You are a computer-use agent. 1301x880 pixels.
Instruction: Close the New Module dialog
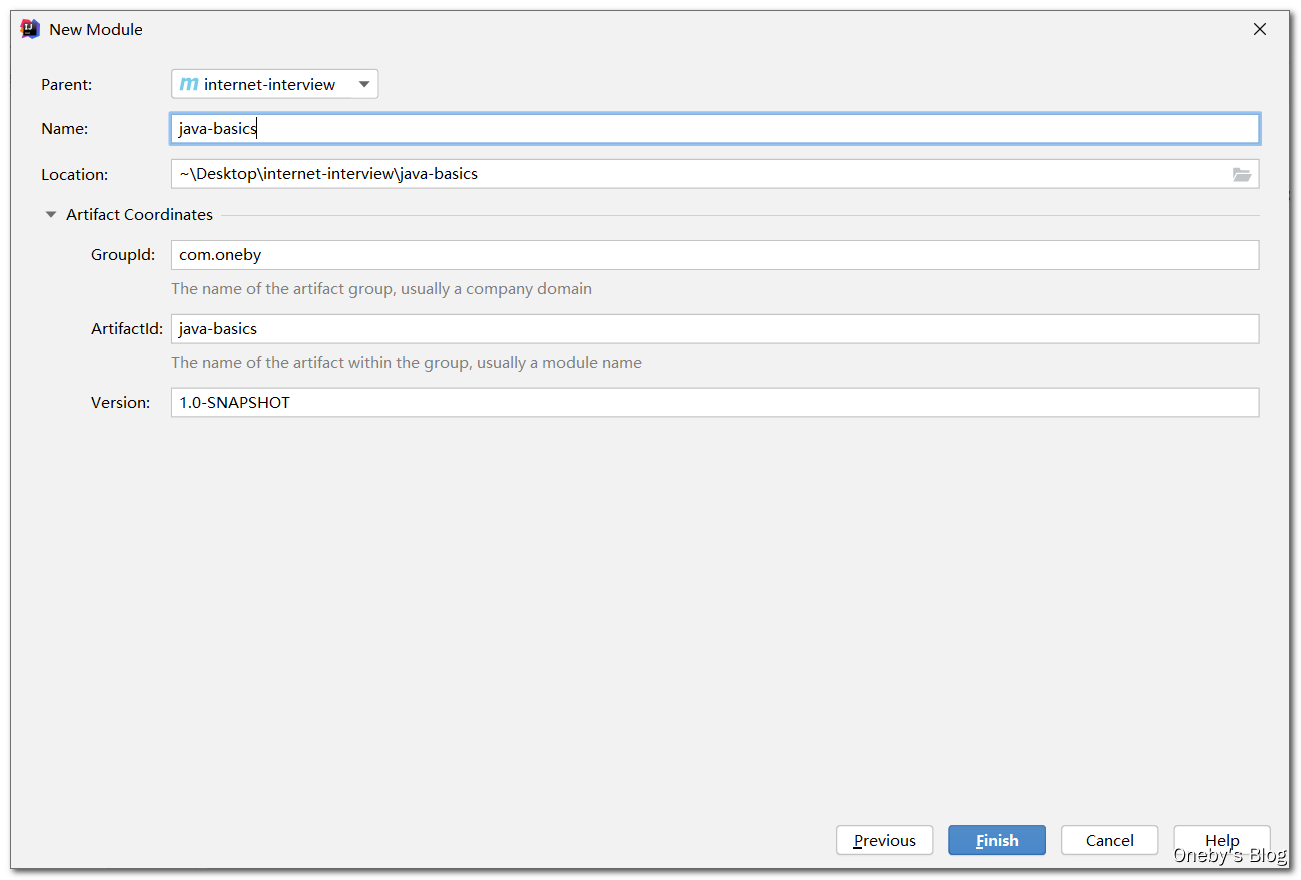[x=1260, y=30]
